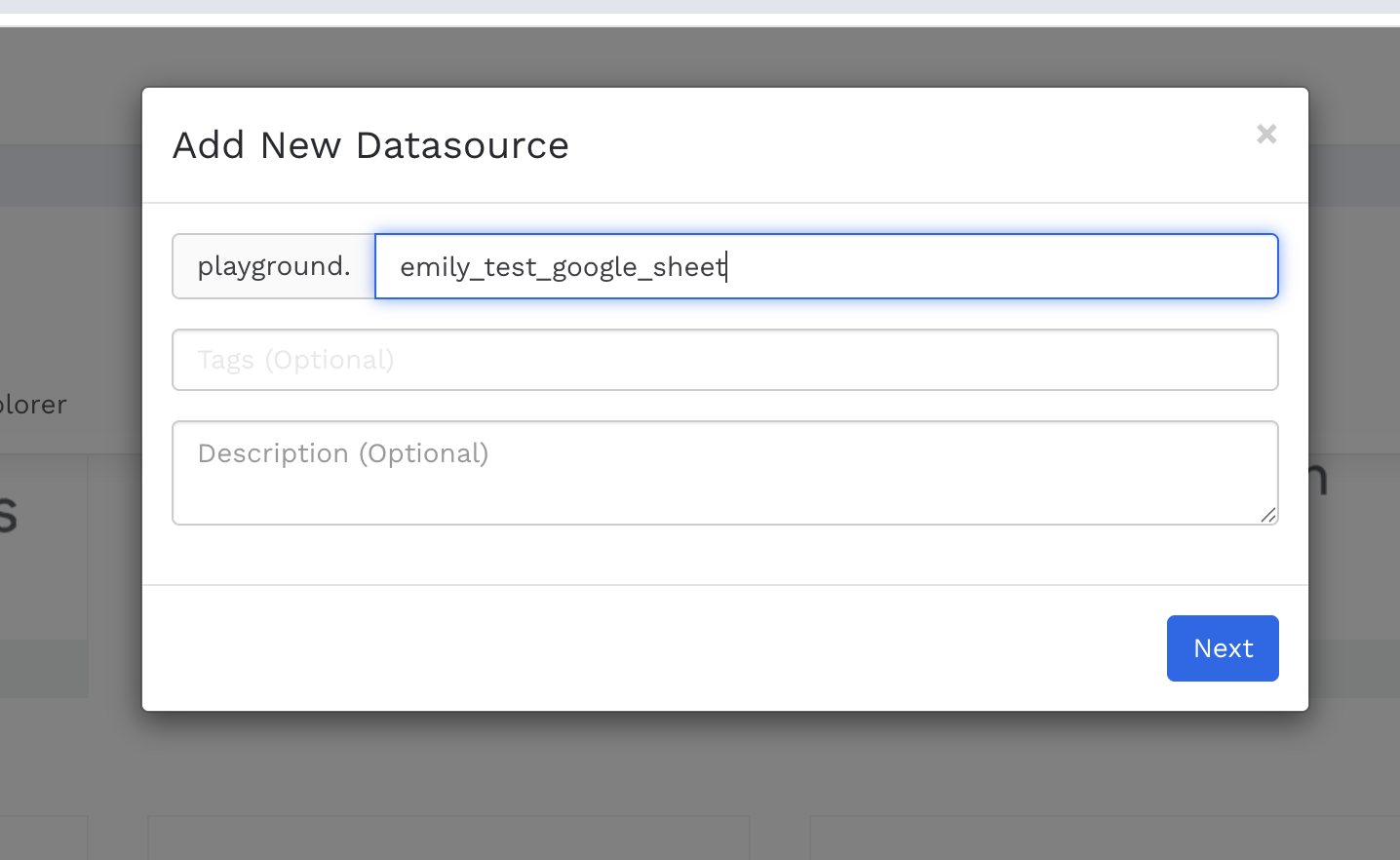
Task: Click the dimmed bottom-right card
Action: [x=1102, y=839]
